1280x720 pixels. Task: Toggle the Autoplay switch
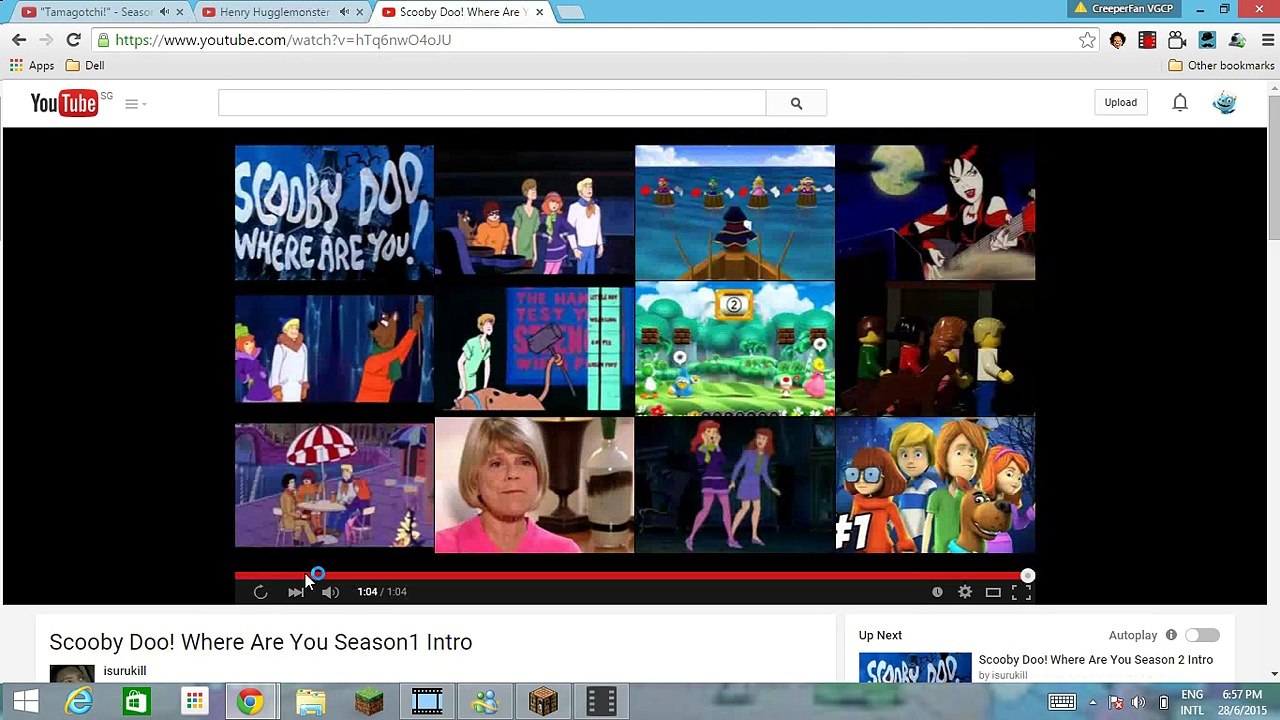click(x=1202, y=635)
